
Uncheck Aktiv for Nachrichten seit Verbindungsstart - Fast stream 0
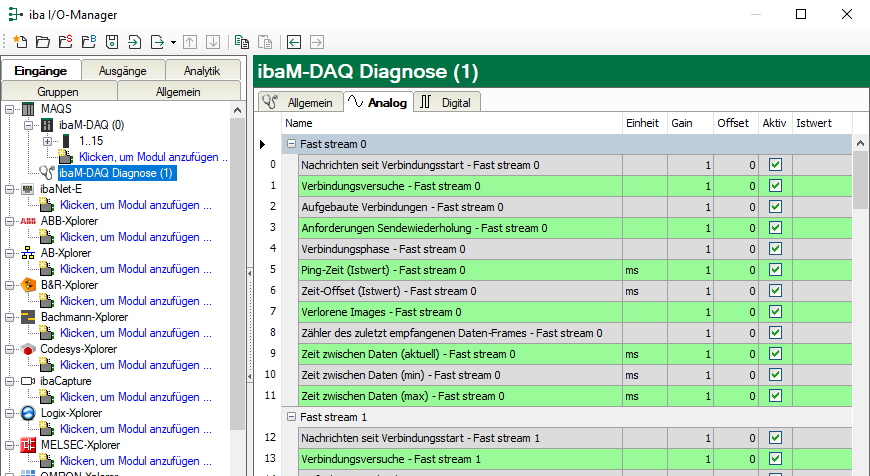pos(774,165)
